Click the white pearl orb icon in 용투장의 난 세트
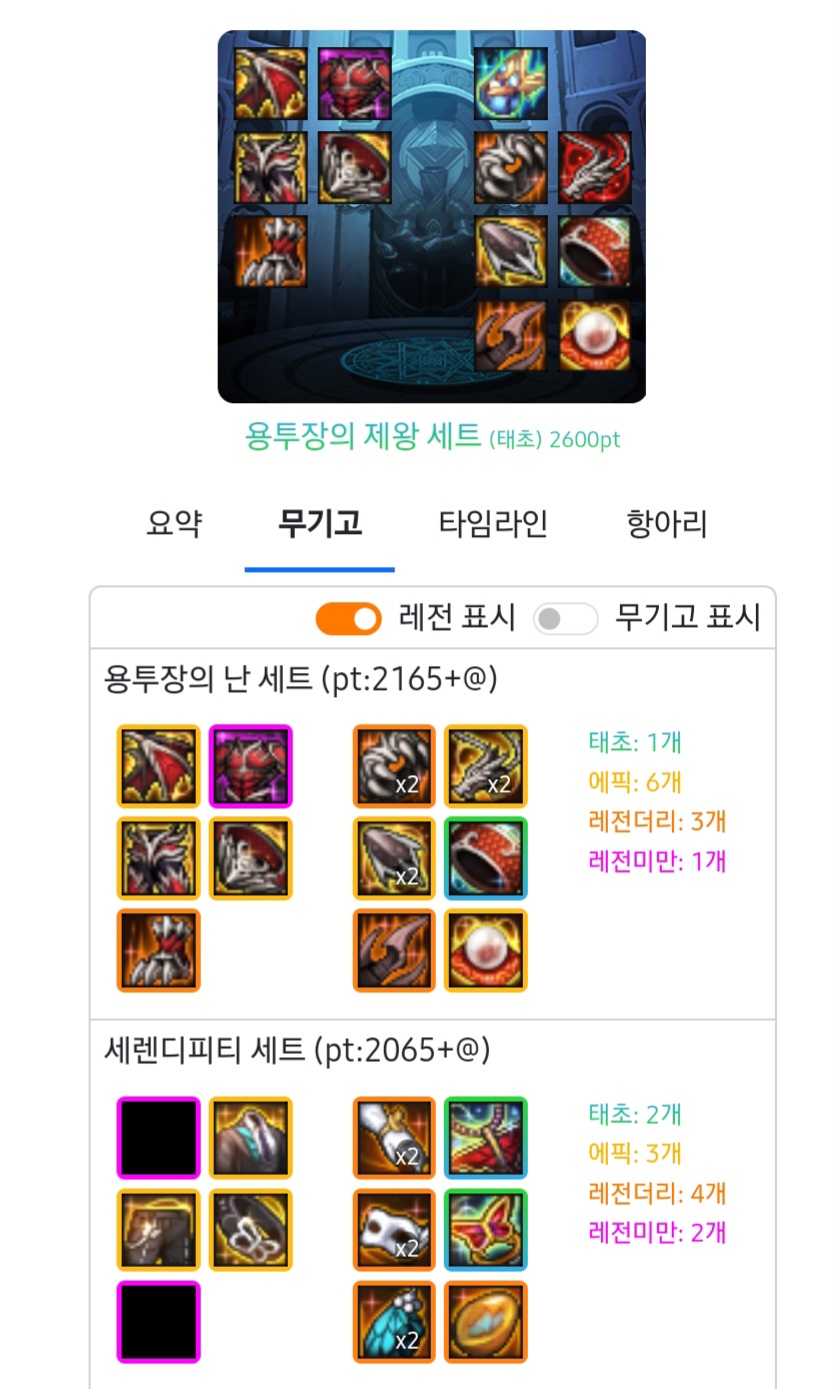This screenshot has width=839, height=1389. (x=486, y=950)
